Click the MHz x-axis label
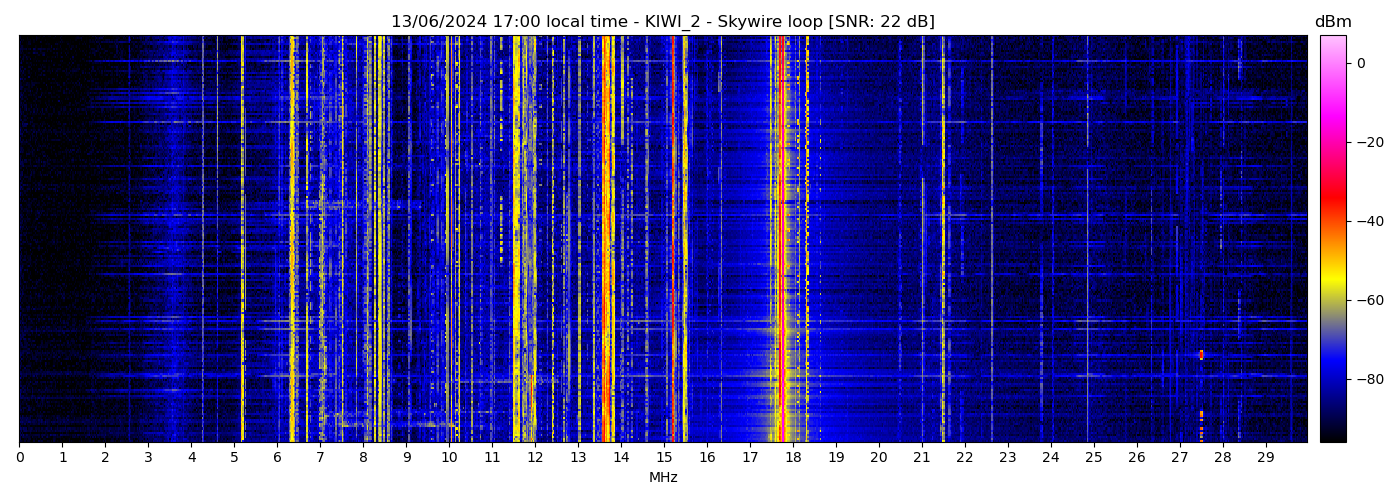 [663, 478]
